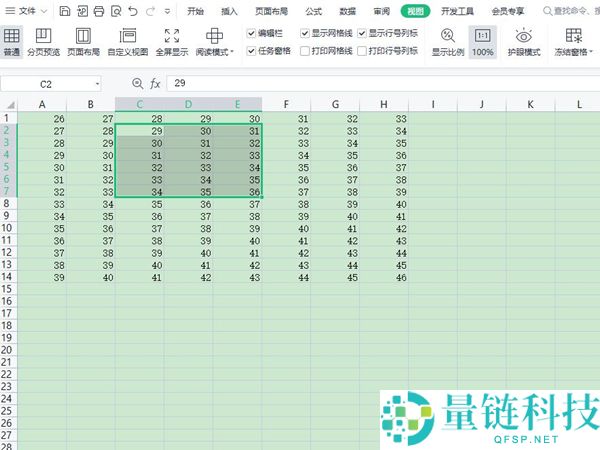Click the Undo arrow icon
Image resolution: width=600 pixels, height=450 pixels.
click(x=133, y=11)
